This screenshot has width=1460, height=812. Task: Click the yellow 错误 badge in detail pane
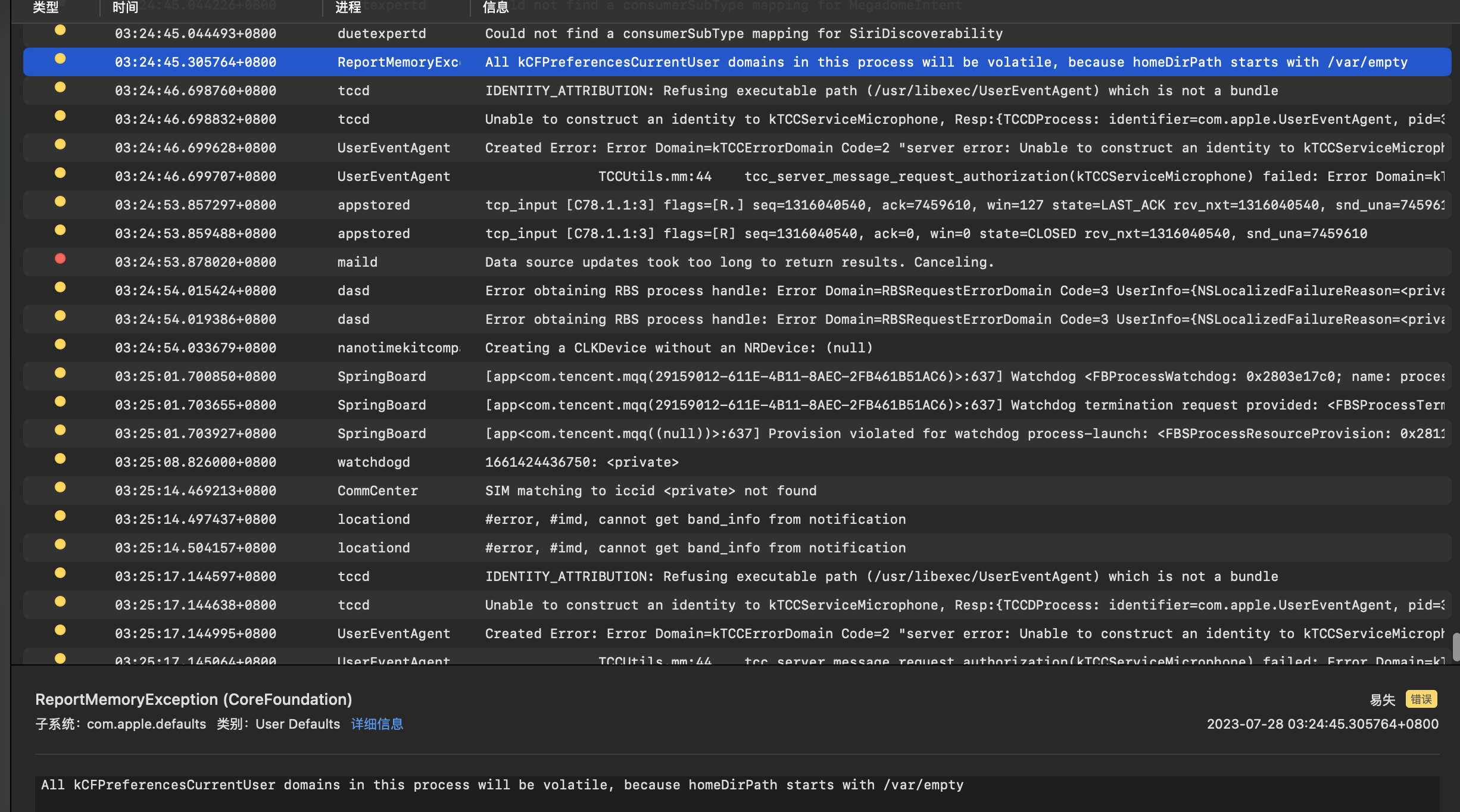click(1421, 699)
